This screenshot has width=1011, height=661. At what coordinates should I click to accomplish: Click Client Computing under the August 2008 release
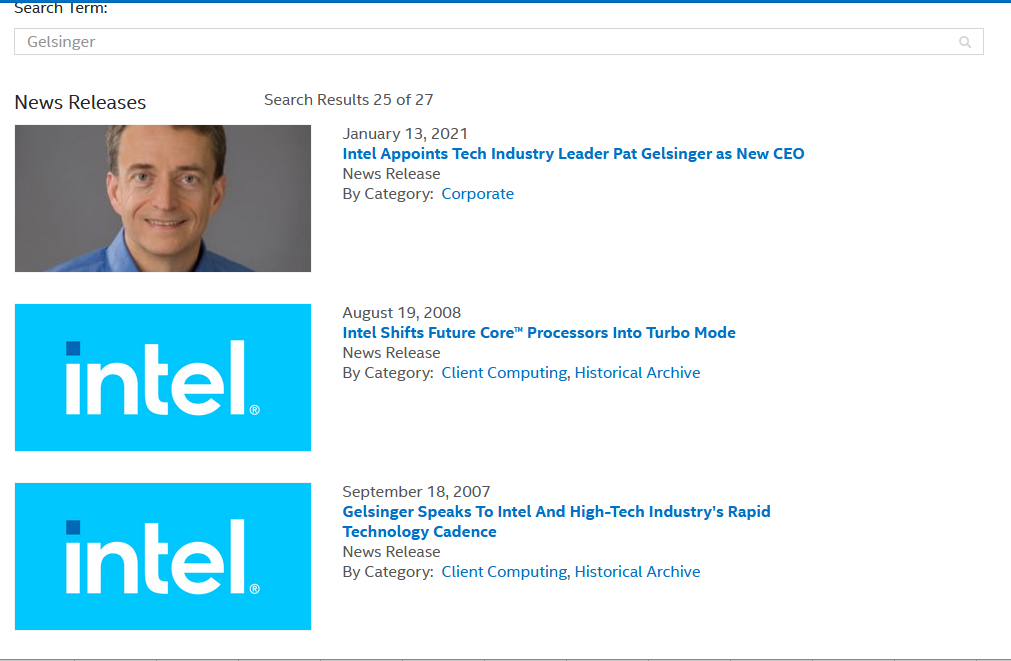tap(504, 373)
